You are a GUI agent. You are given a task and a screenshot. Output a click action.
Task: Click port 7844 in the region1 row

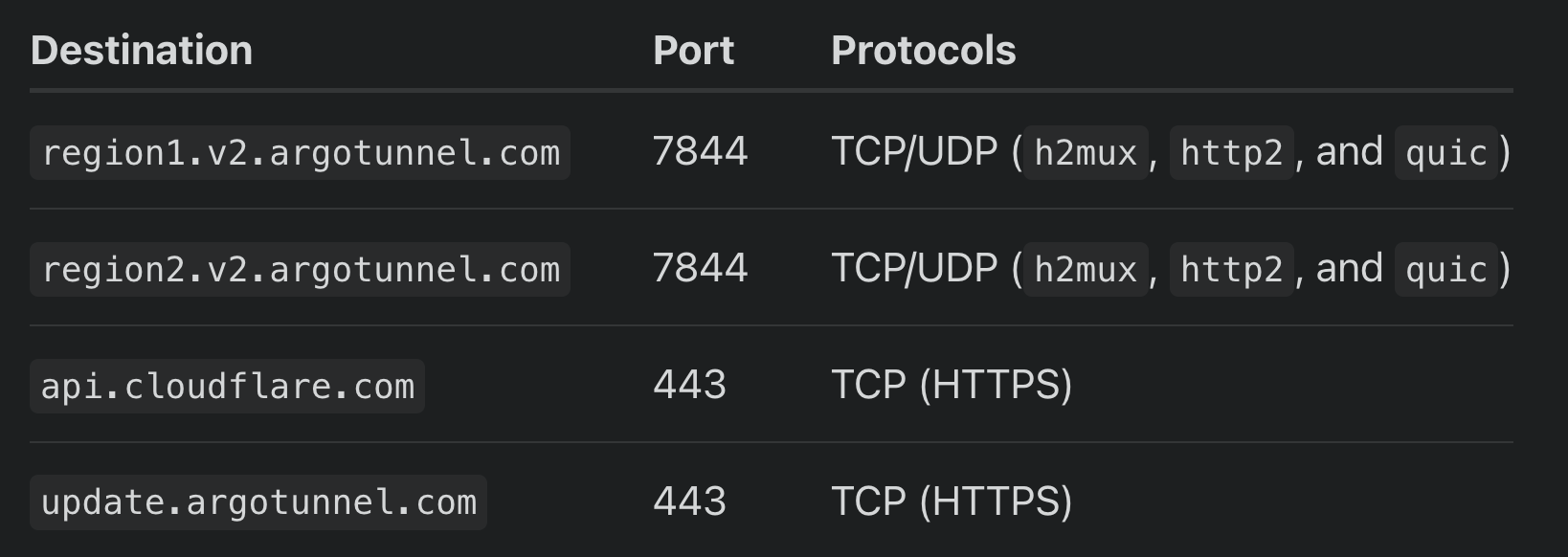click(x=700, y=152)
